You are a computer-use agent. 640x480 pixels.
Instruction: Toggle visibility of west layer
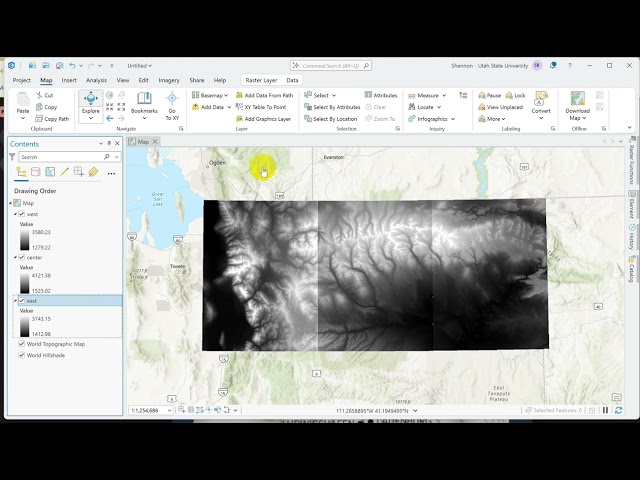click(x=22, y=214)
